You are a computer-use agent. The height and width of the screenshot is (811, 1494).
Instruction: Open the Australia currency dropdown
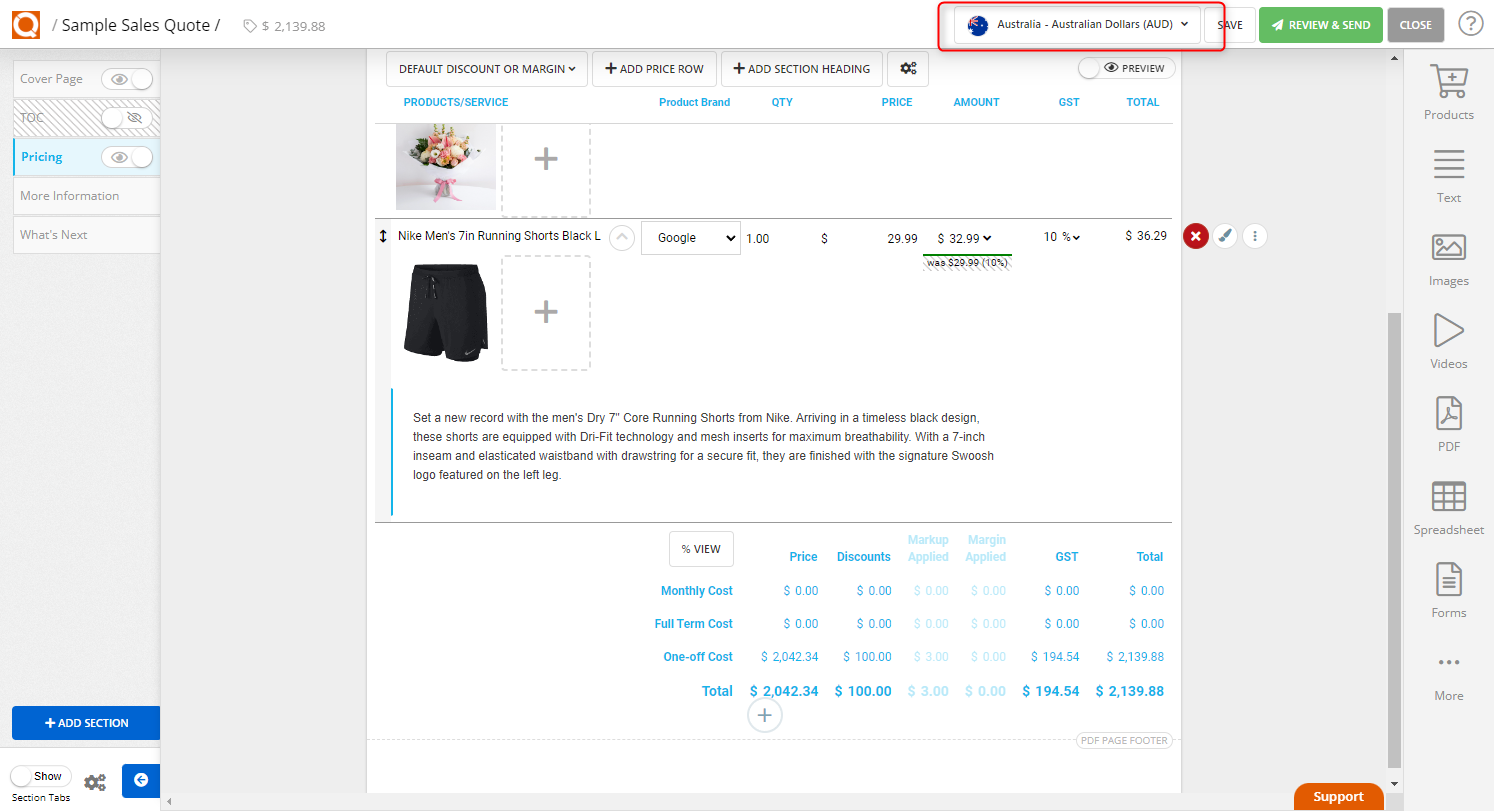(1078, 24)
